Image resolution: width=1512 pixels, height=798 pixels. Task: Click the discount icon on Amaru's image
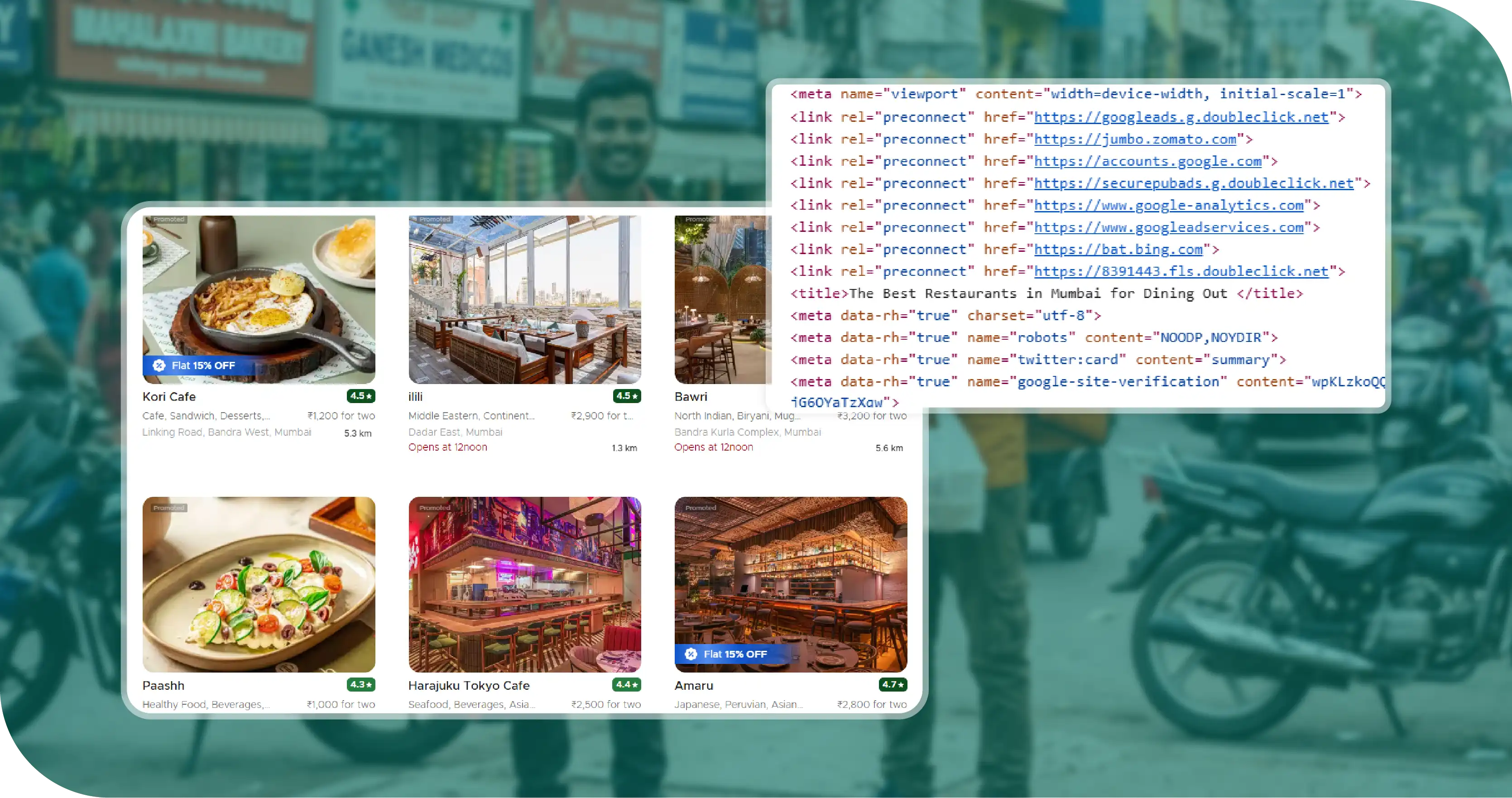coord(691,654)
